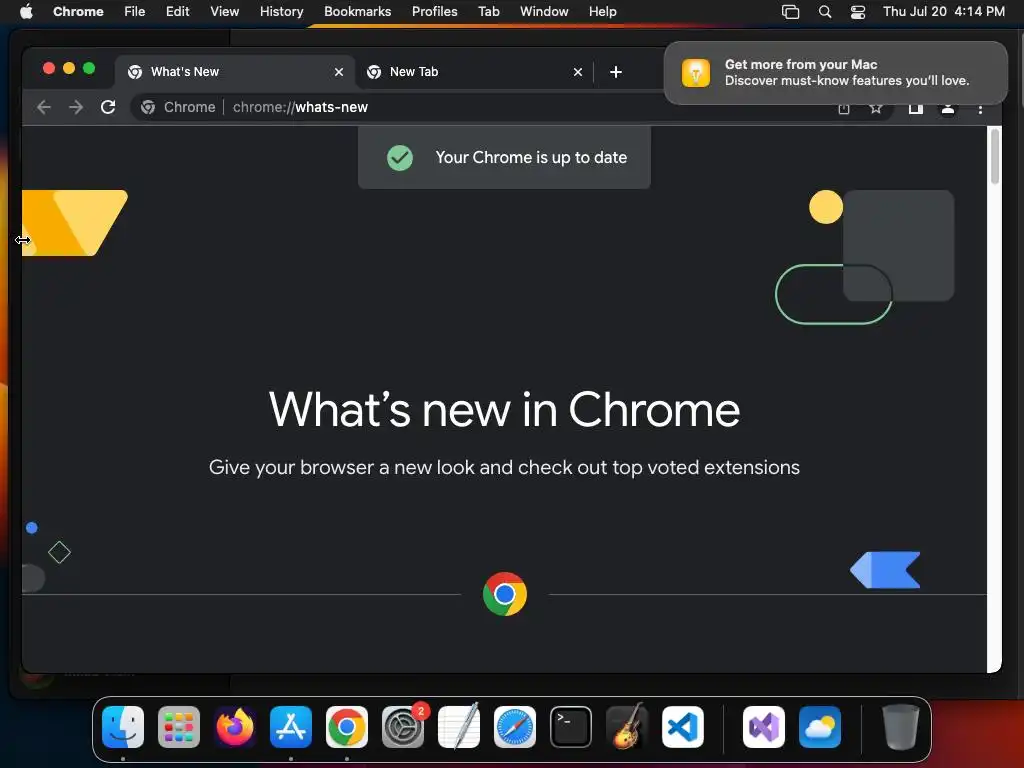Screen dimensions: 1024x768
Task: Open the Profiles menu
Action: (434, 12)
